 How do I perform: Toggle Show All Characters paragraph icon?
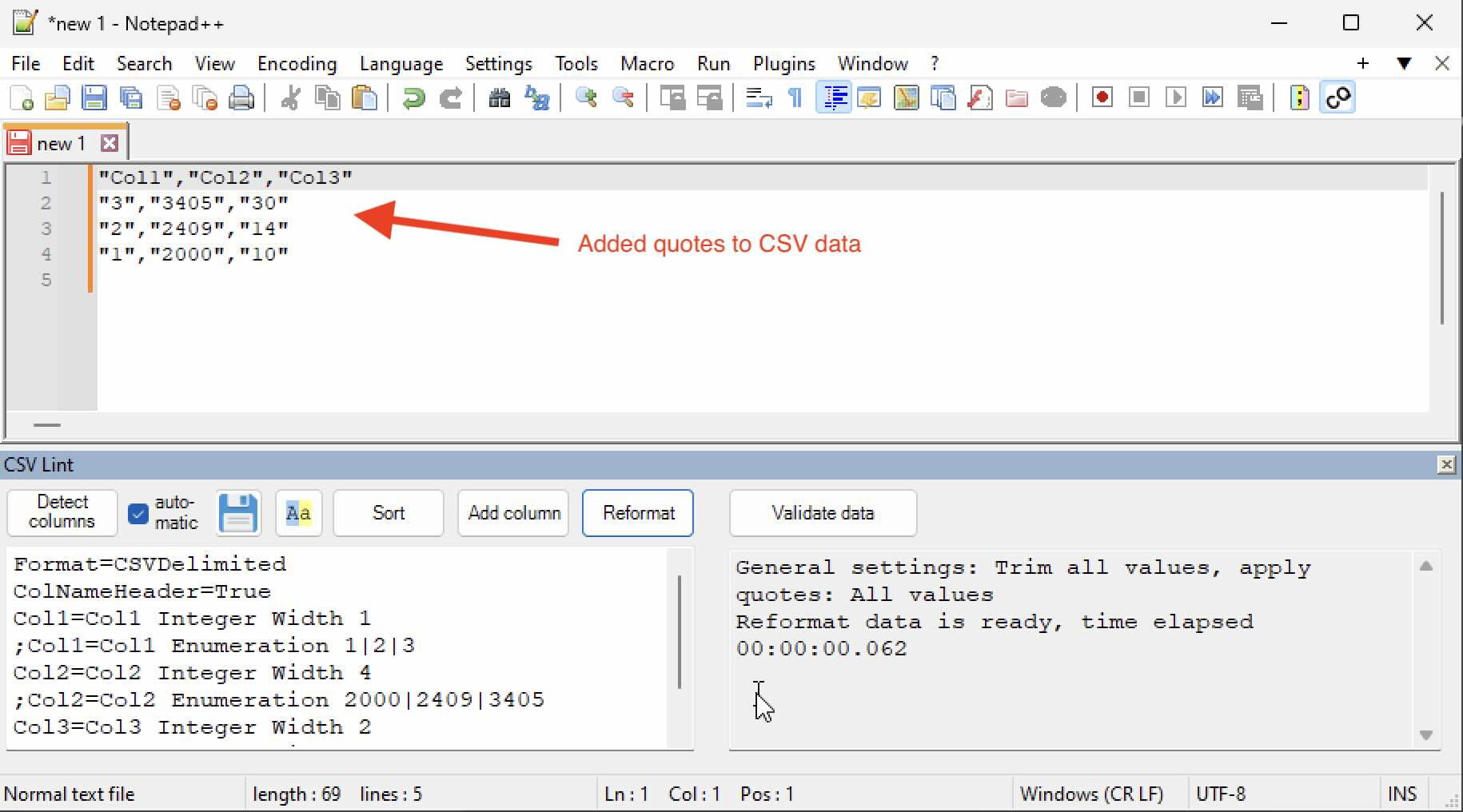click(x=795, y=98)
